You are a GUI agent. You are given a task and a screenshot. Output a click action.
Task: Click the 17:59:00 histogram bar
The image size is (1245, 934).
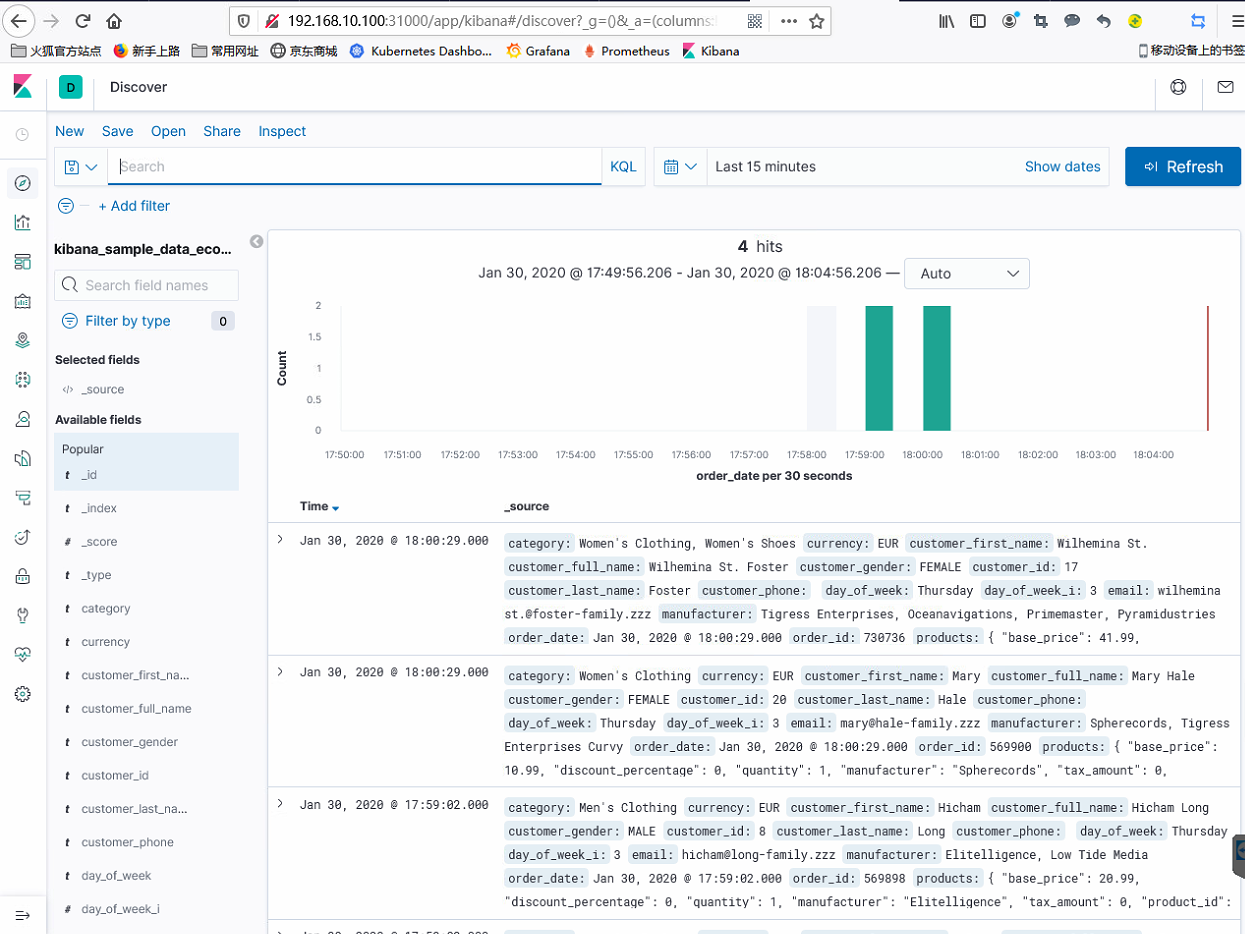click(x=878, y=369)
